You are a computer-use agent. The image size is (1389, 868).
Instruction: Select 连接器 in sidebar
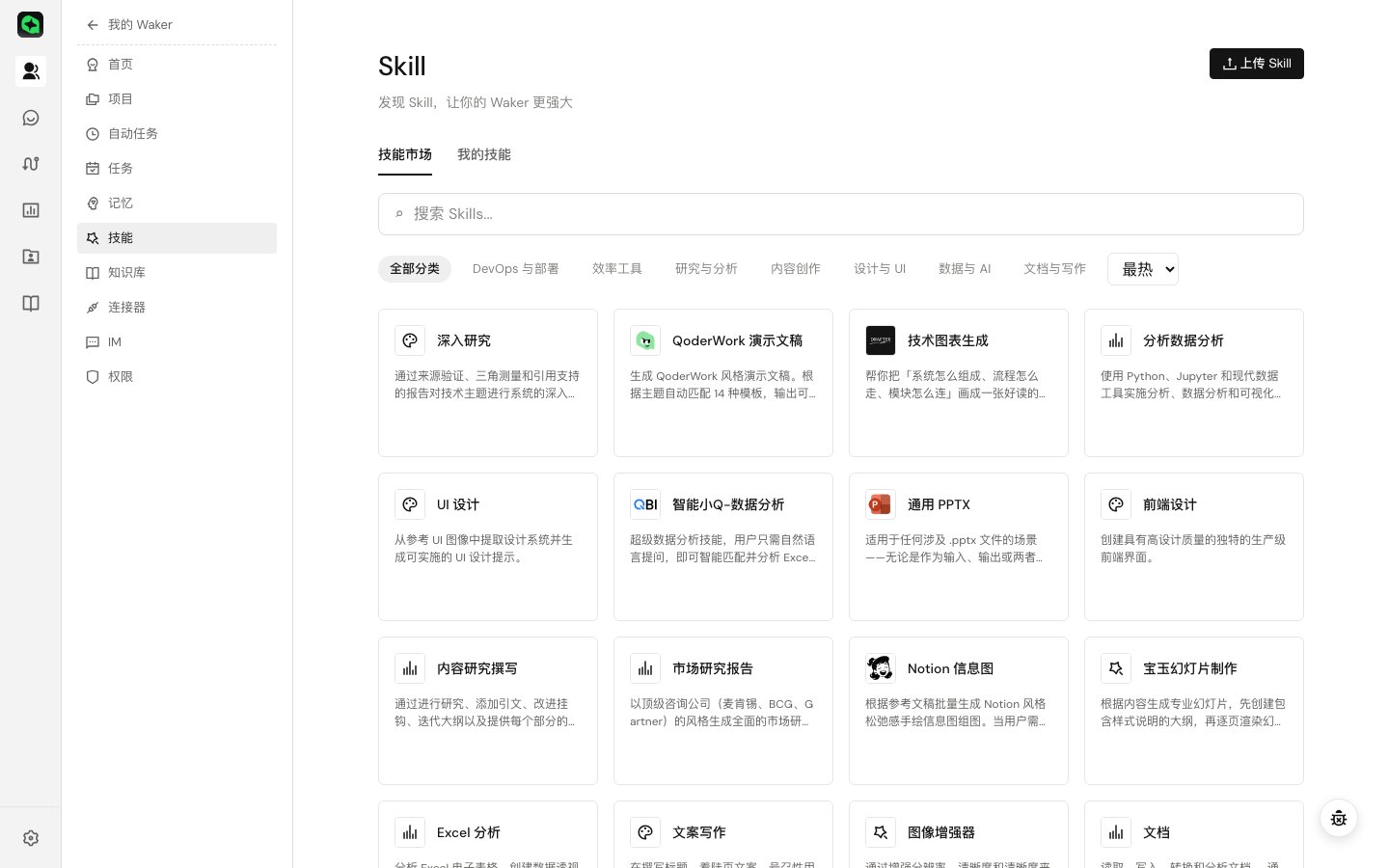177,308
